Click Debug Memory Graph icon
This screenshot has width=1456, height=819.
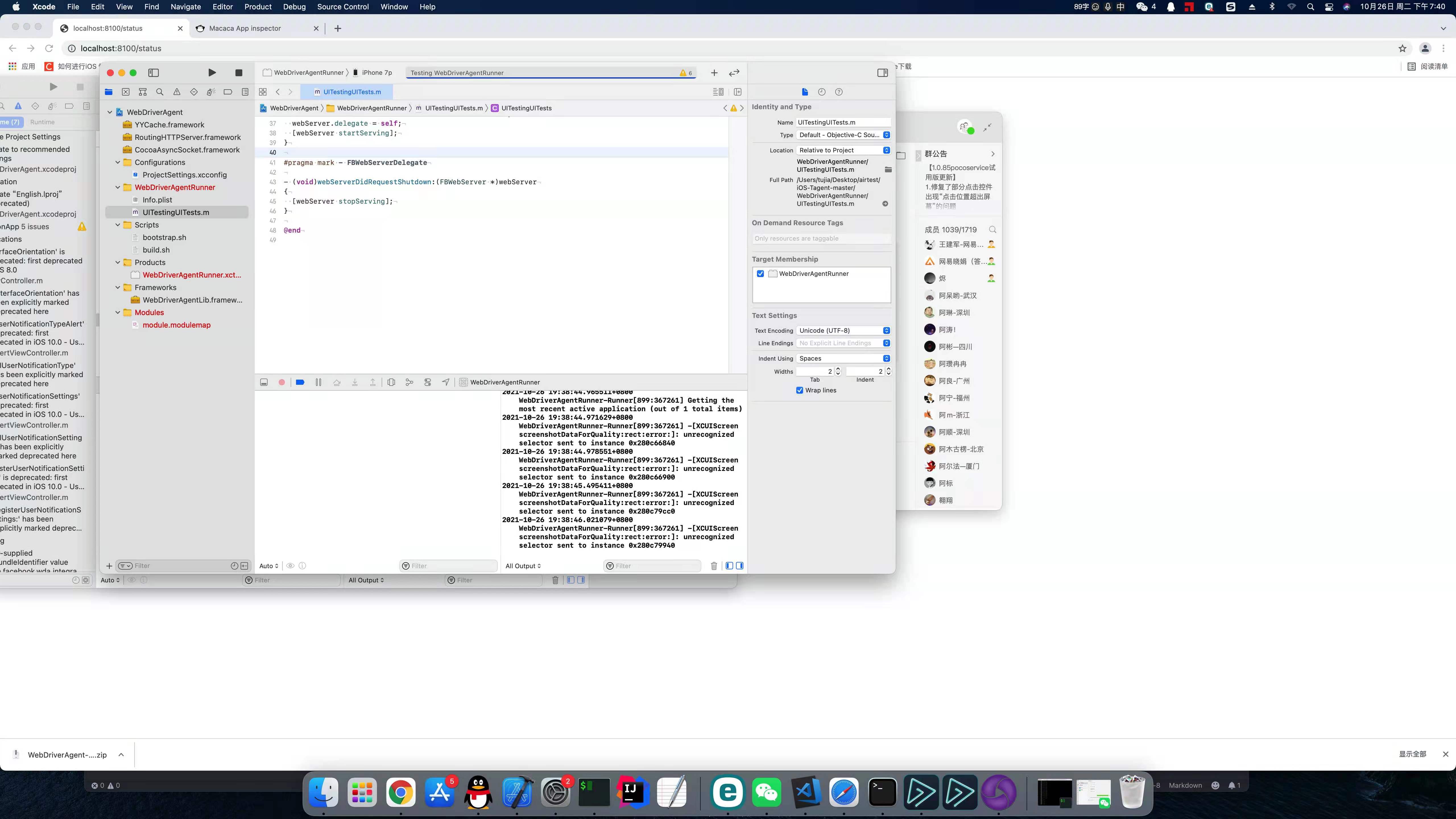tap(409, 382)
